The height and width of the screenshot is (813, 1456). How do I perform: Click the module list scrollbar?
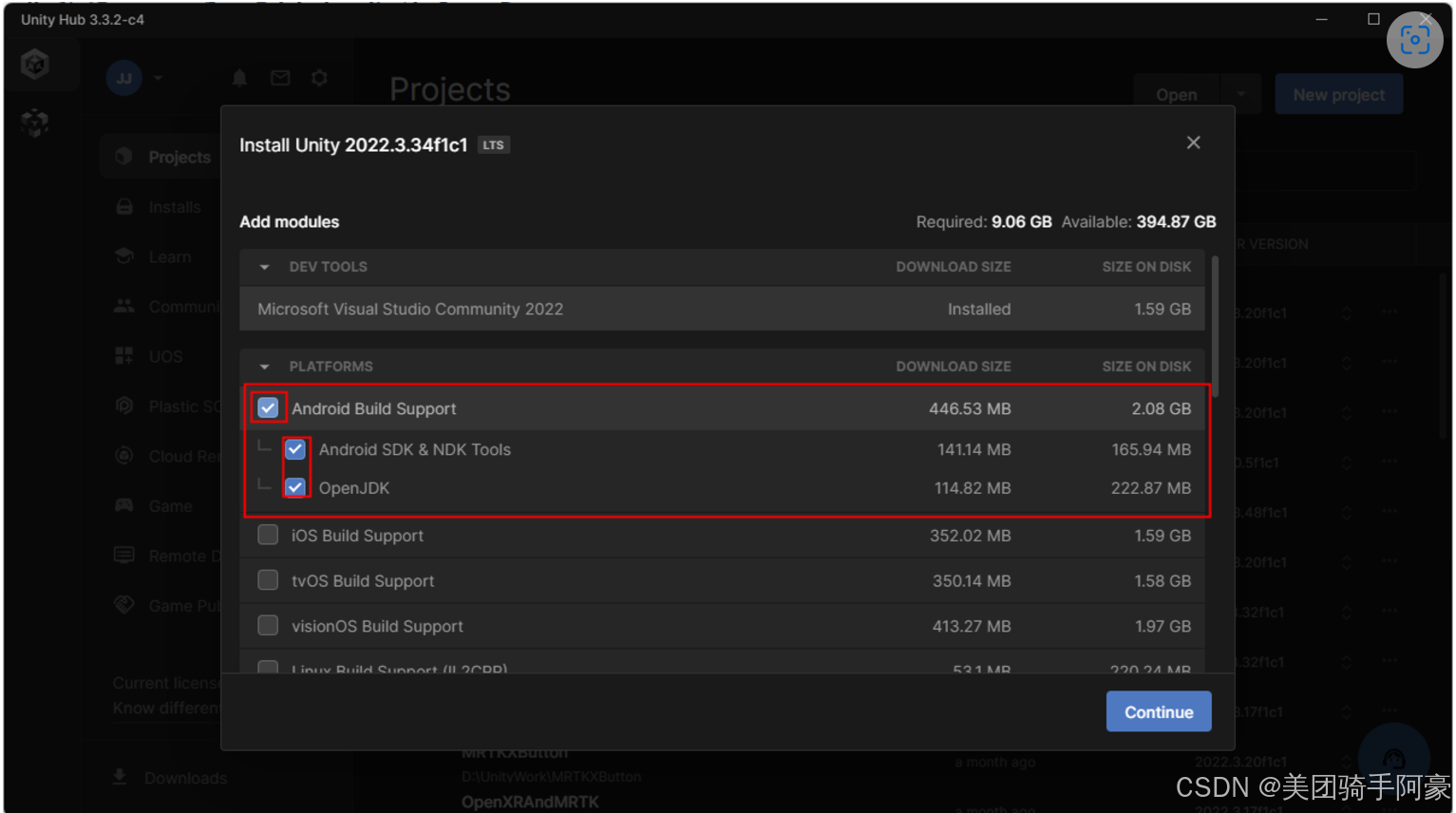[1214, 327]
